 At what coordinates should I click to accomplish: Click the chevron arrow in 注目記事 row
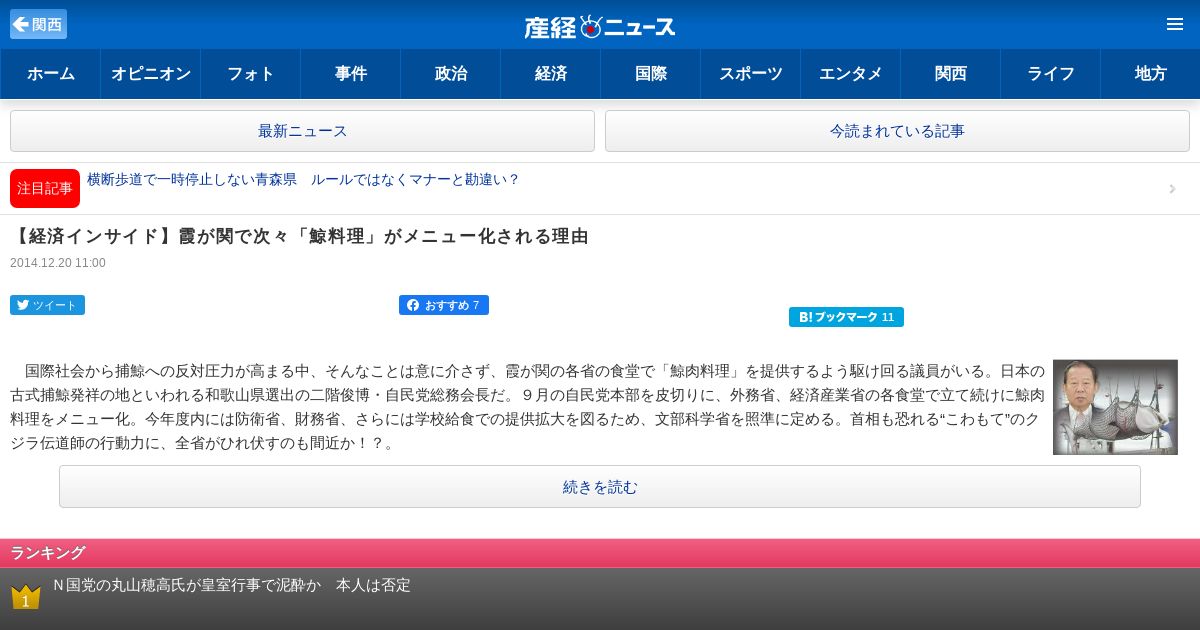tap(1172, 189)
